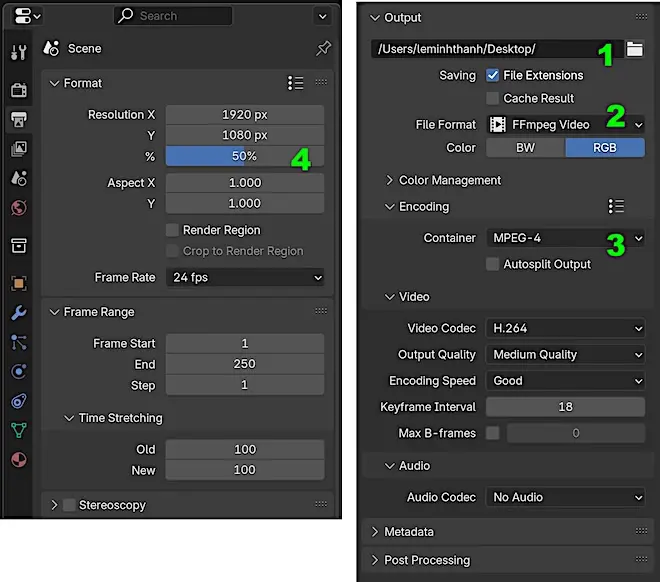The image size is (660, 582).
Task: Click the output path field
Action: click(497, 49)
